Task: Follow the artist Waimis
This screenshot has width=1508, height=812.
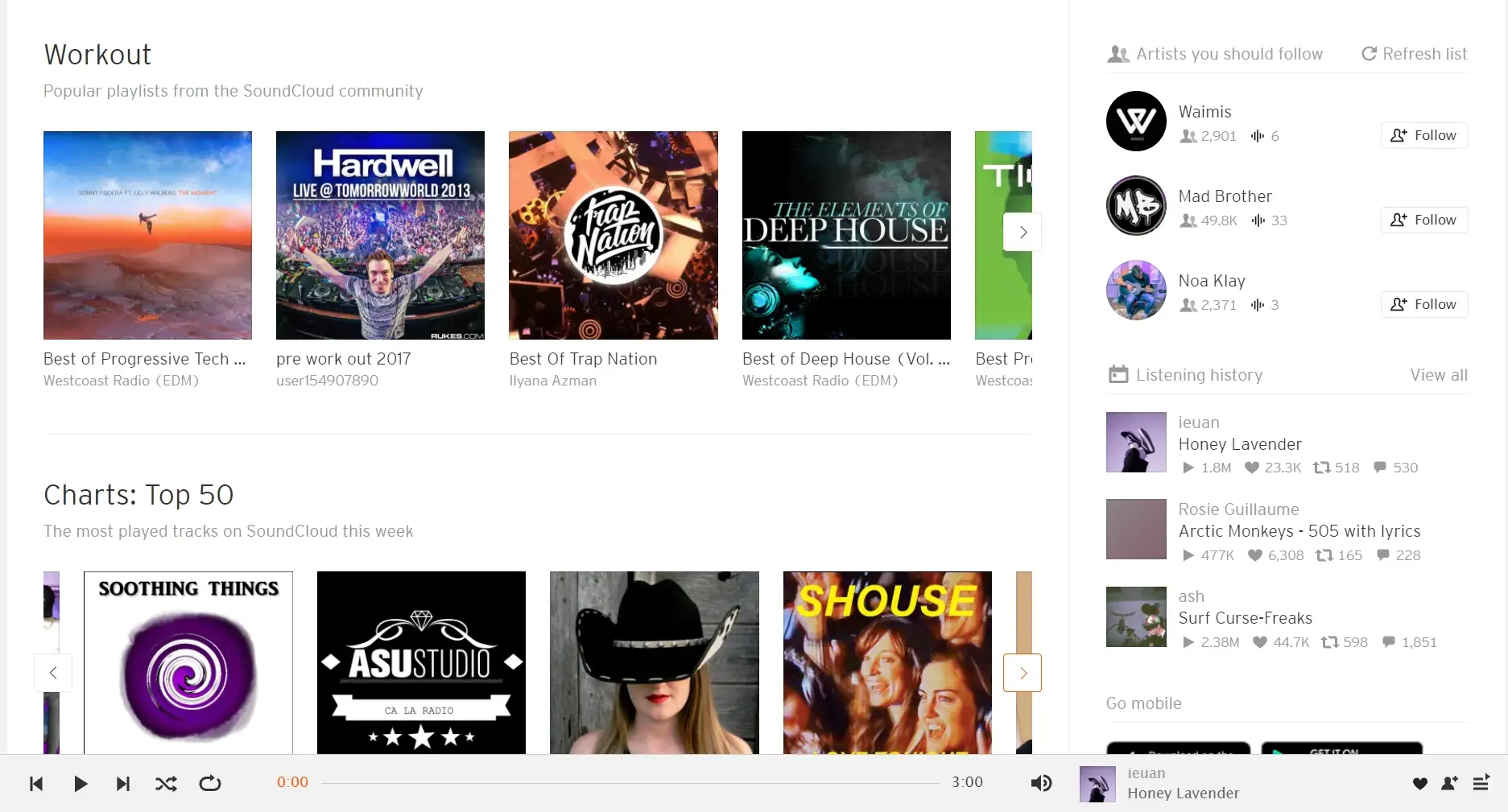Action: [1424, 135]
